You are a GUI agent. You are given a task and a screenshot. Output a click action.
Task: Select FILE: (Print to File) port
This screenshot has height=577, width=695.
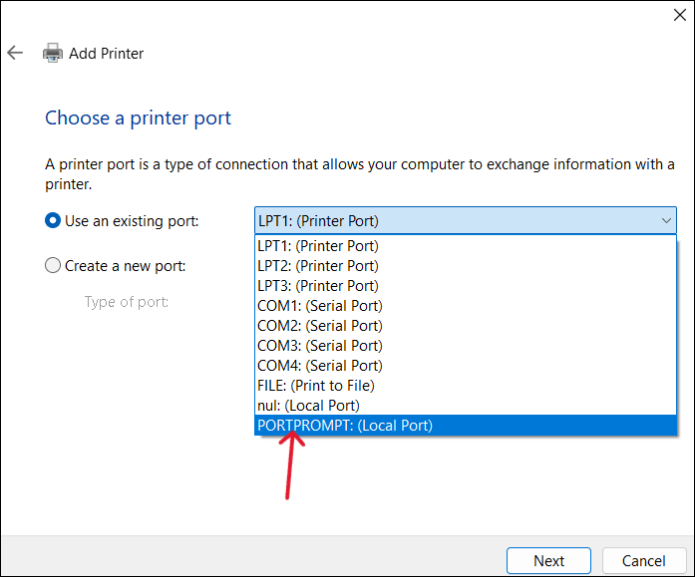coord(316,386)
